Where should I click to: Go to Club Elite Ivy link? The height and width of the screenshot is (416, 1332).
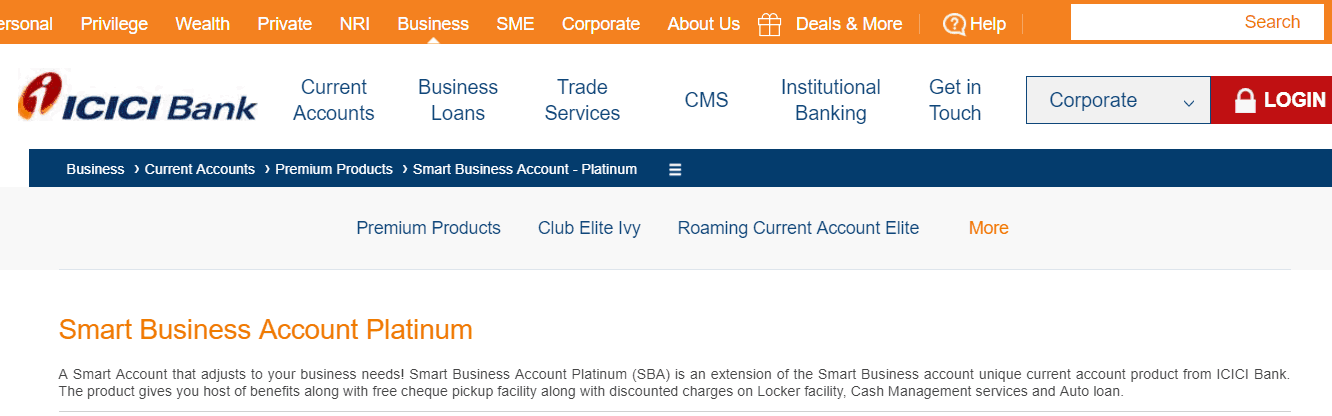point(589,228)
